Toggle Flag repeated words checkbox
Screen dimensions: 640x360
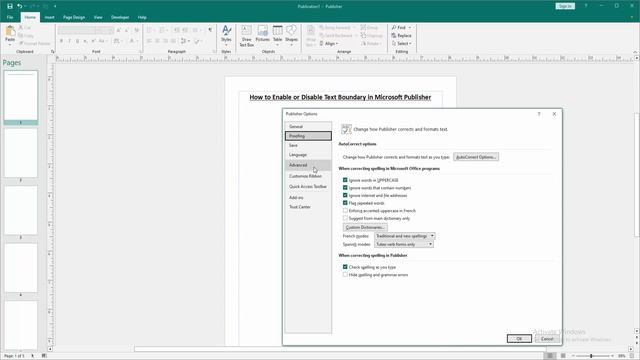click(x=345, y=203)
